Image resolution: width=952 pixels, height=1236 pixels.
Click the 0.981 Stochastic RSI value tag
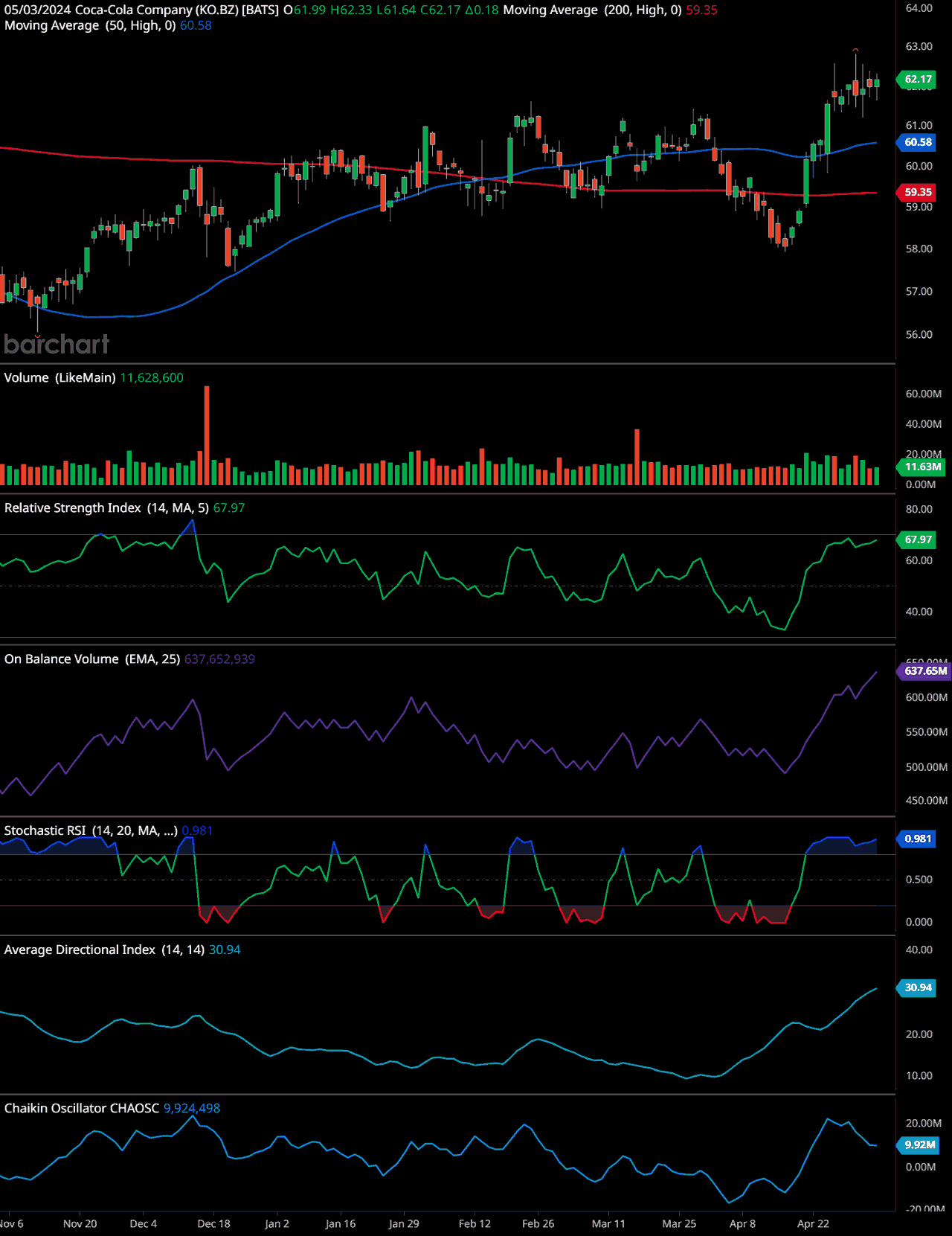(x=918, y=839)
